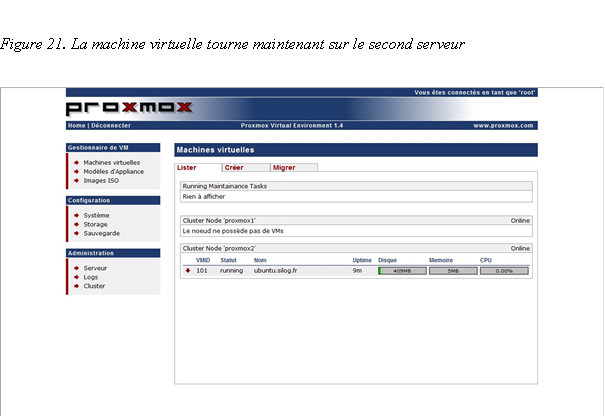
Task: Select VMID 101 cell
Action: point(202,270)
